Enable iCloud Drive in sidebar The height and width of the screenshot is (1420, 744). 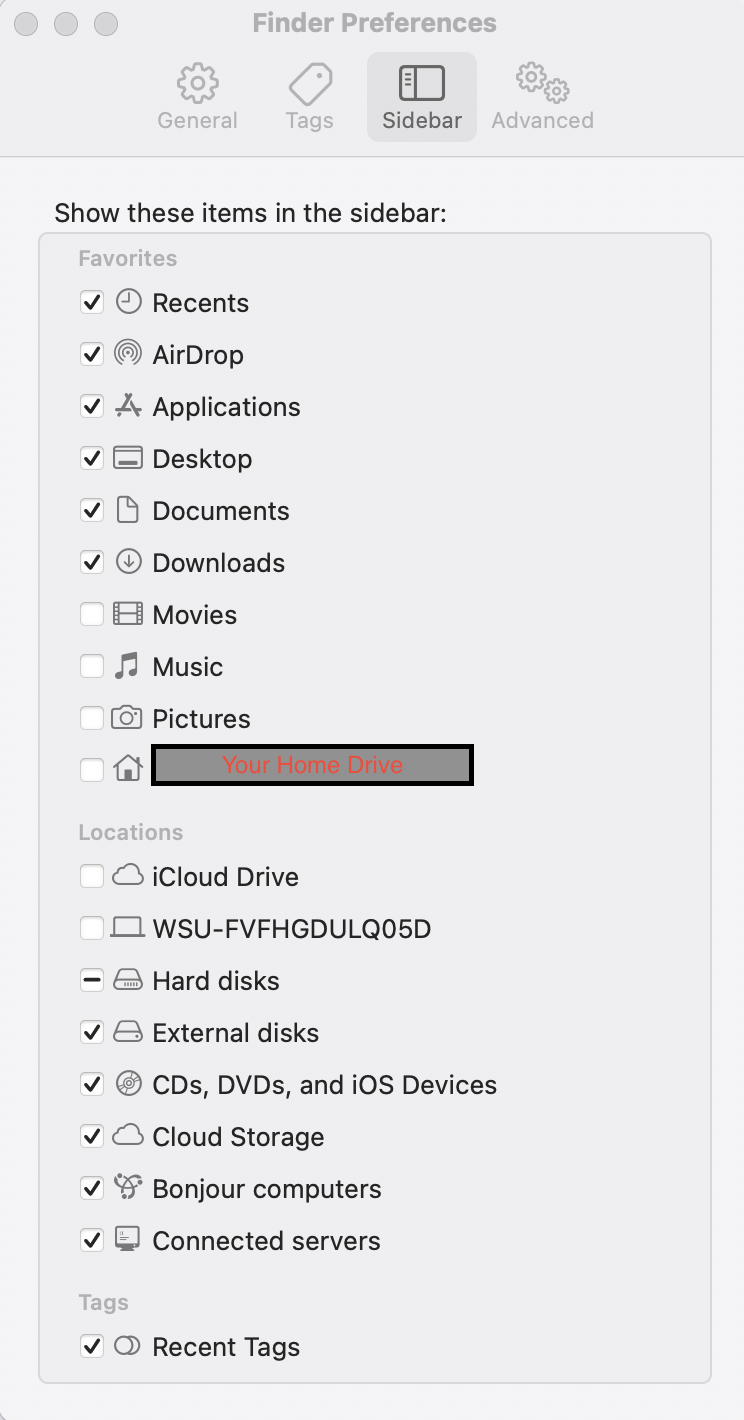[92, 877]
